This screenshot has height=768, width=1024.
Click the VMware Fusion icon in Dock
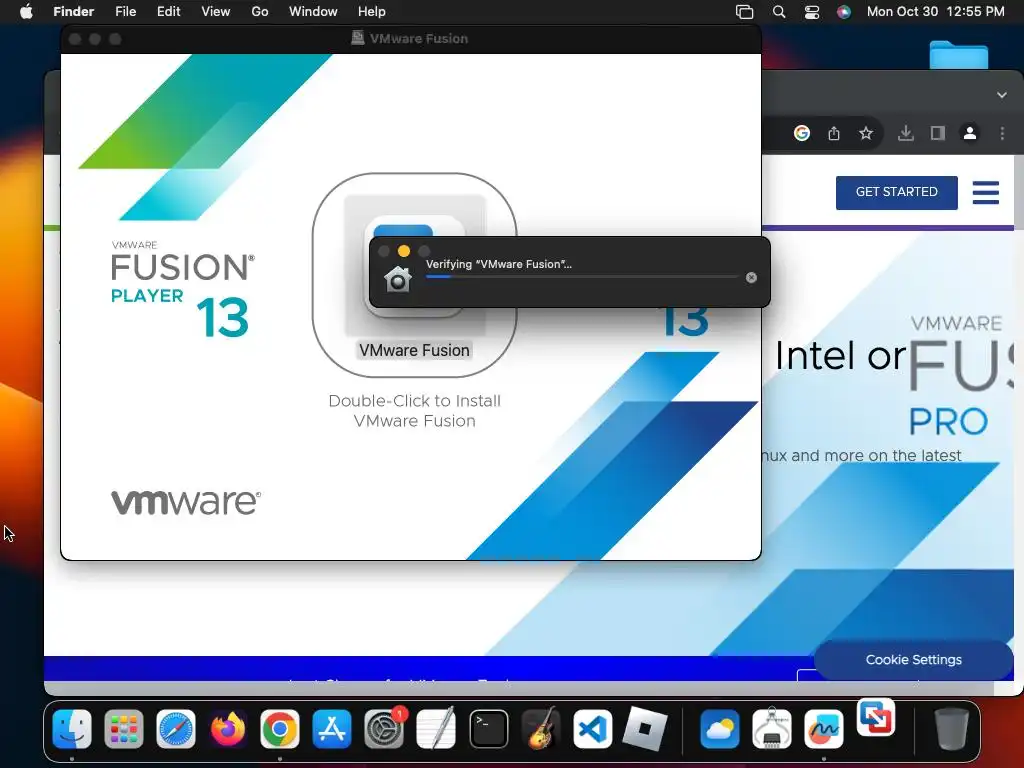[x=875, y=717]
